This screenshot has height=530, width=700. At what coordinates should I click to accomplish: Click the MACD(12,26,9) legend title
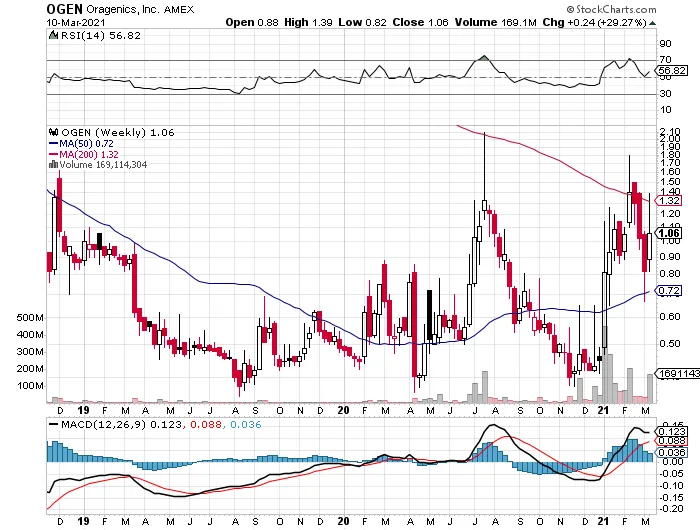coord(104,424)
